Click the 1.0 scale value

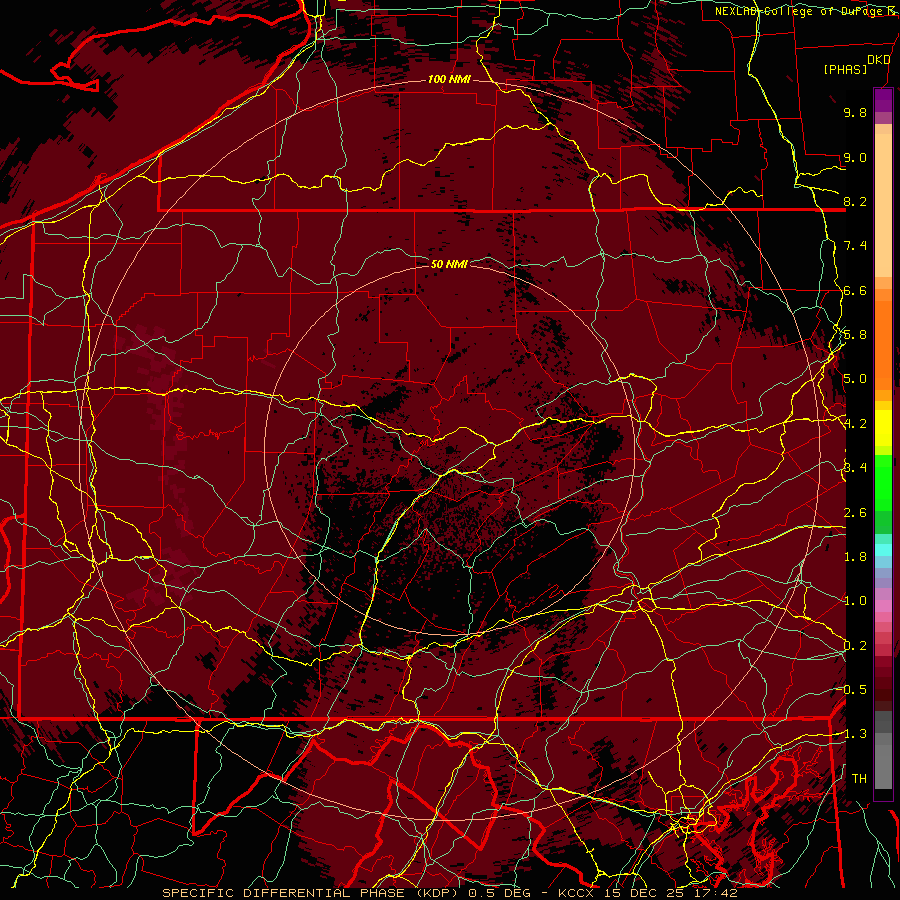[x=855, y=601]
